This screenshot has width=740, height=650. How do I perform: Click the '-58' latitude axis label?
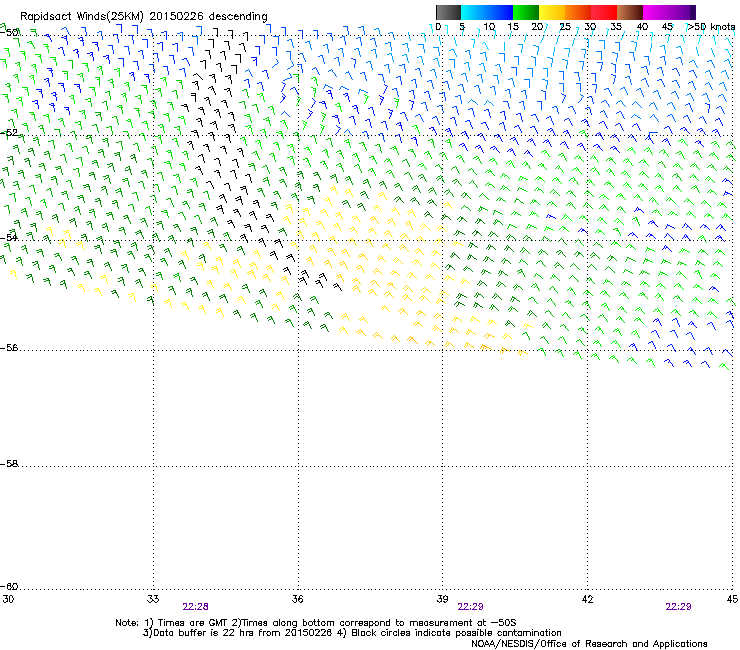(x=9, y=464)
